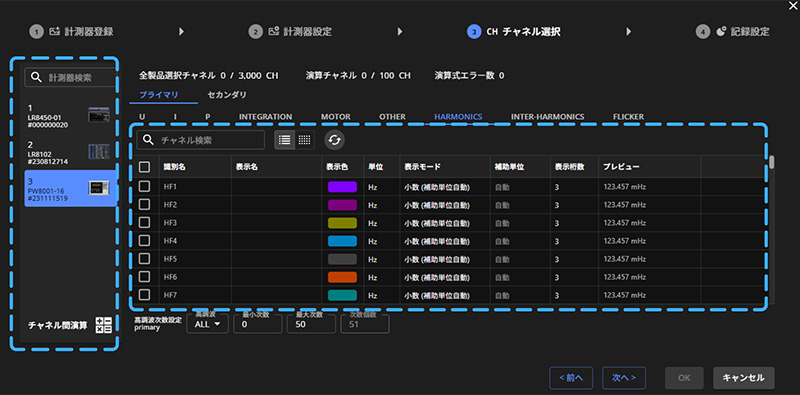Click the step 4 recording settings icon

click(x=721, y=32)
